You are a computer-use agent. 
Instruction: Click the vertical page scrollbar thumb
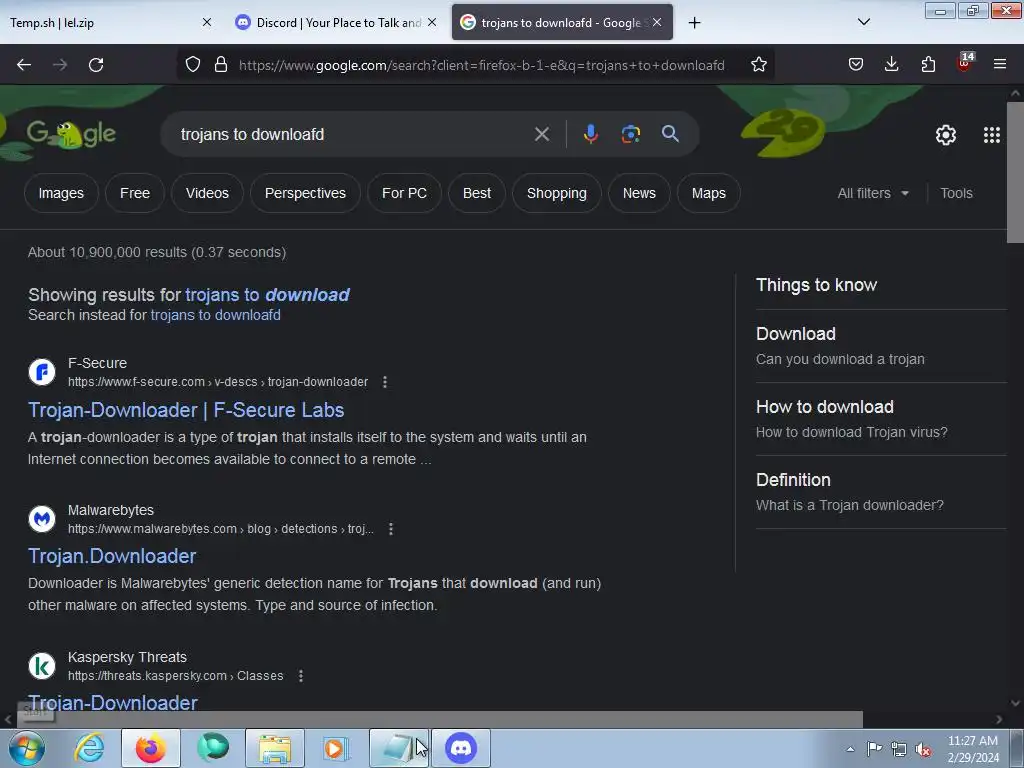tap(1015, 171)
